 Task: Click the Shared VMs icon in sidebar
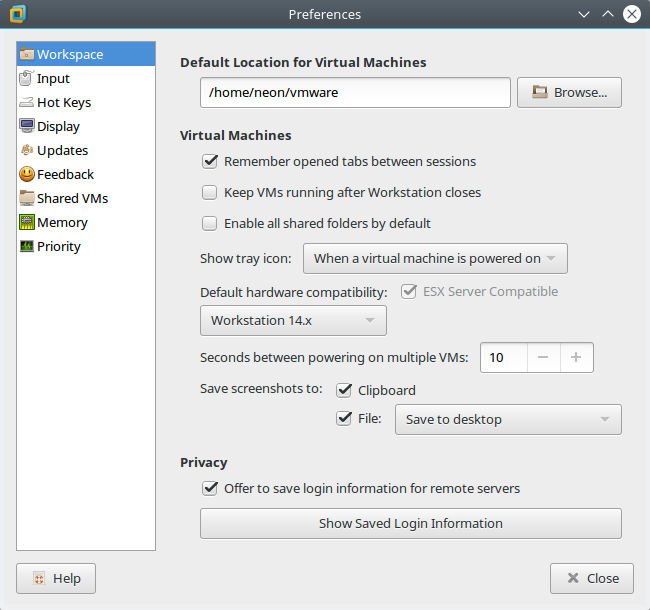coord(27,198)
